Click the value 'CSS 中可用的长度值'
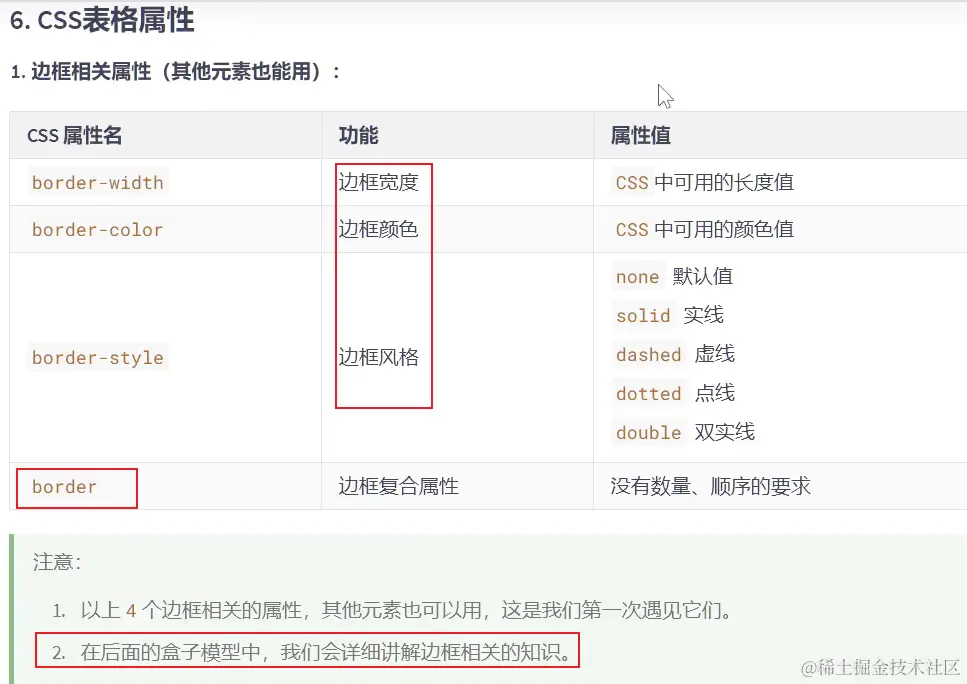The height and width of the screenshot is (684, 967). (704, 183)
